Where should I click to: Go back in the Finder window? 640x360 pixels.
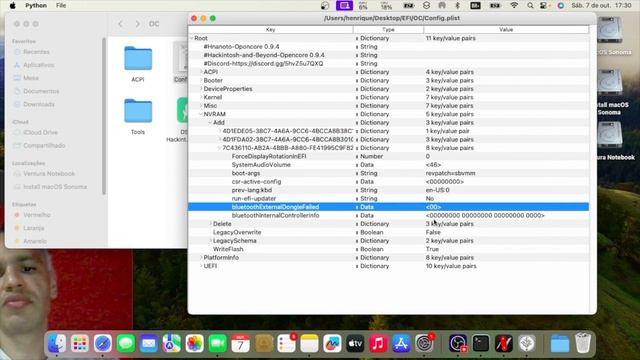(x=120, y=24)
